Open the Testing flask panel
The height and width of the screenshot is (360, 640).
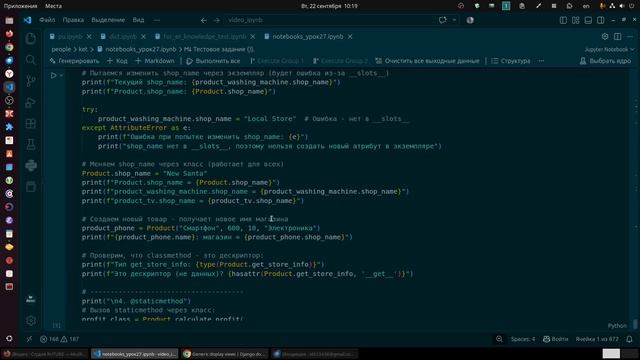point(31,144)
